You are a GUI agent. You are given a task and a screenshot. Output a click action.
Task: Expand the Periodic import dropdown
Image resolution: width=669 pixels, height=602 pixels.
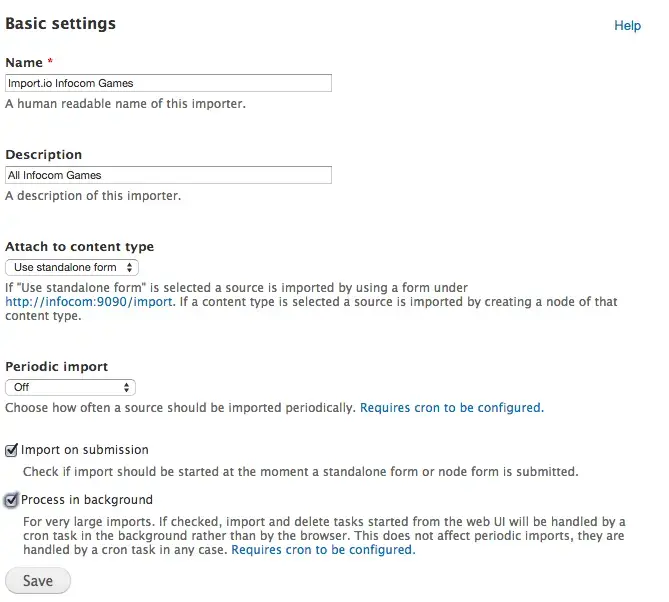tap(70, 387)
